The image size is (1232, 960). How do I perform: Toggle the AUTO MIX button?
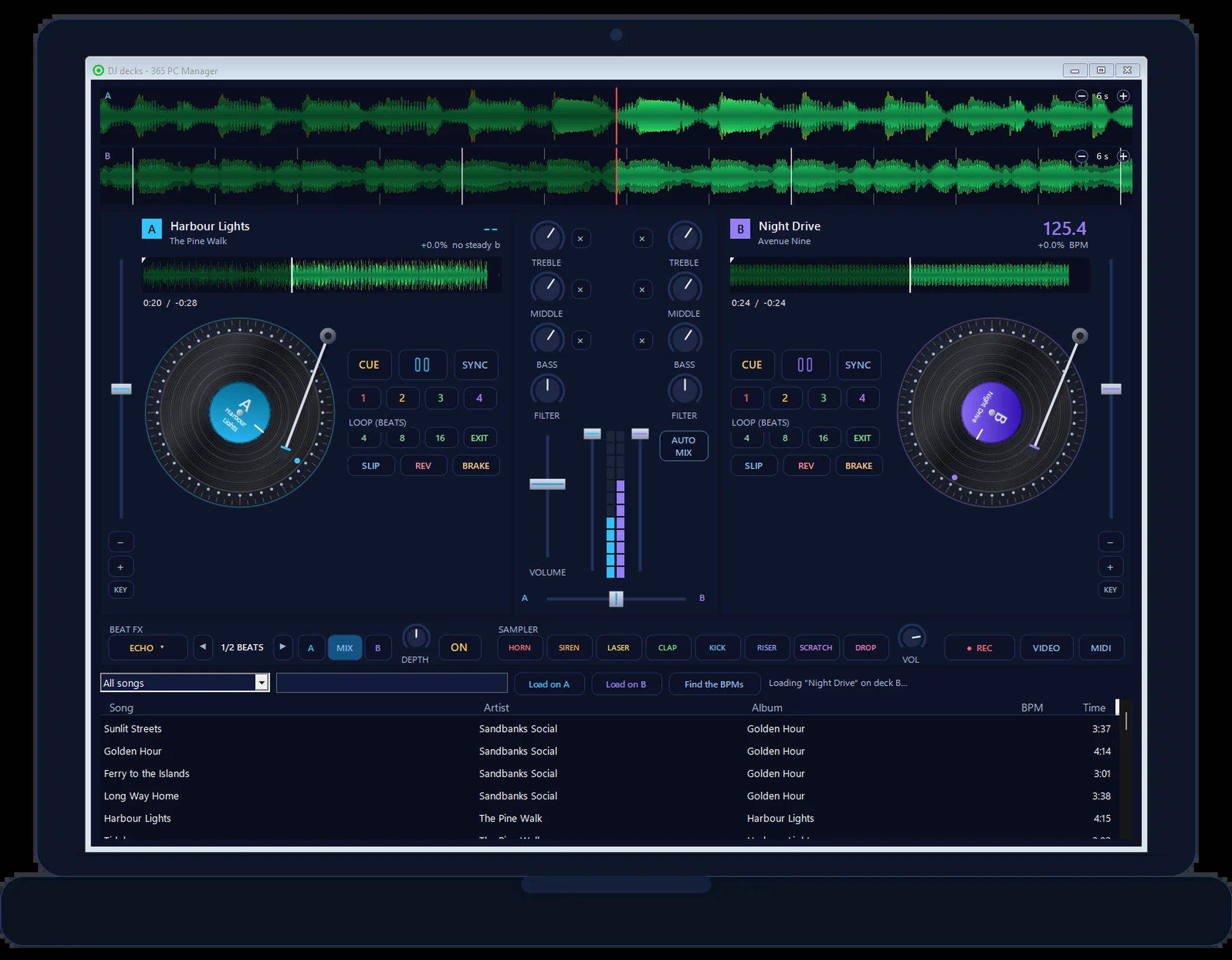click(684, 446)
